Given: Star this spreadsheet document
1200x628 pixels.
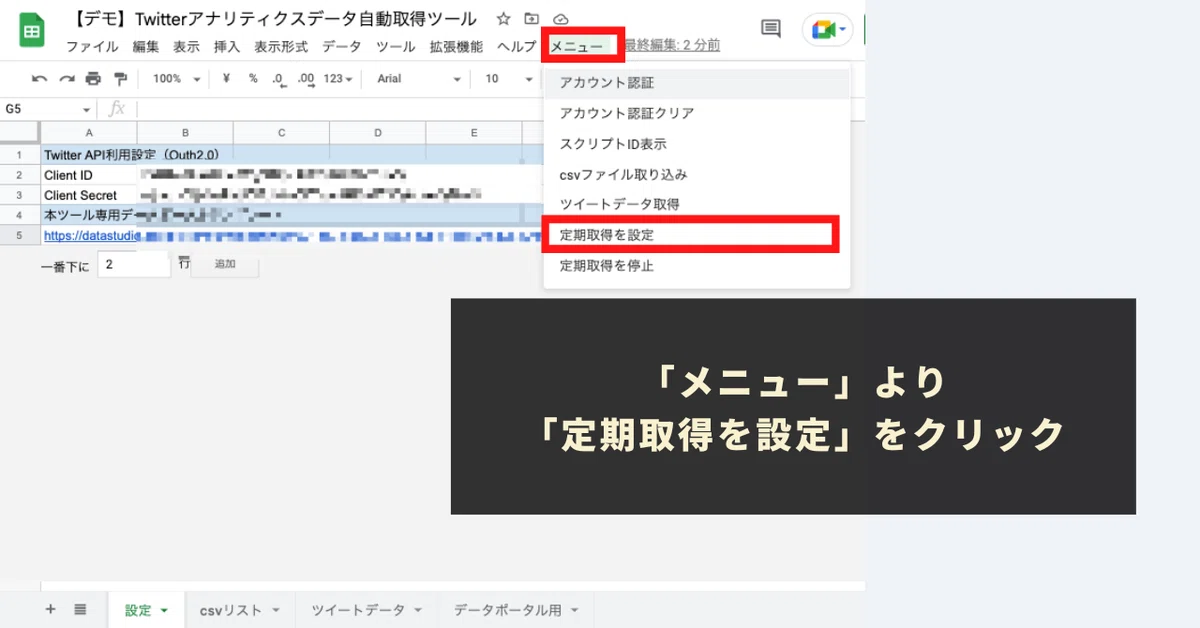Looking at the screenshot, I should [503, 19].
